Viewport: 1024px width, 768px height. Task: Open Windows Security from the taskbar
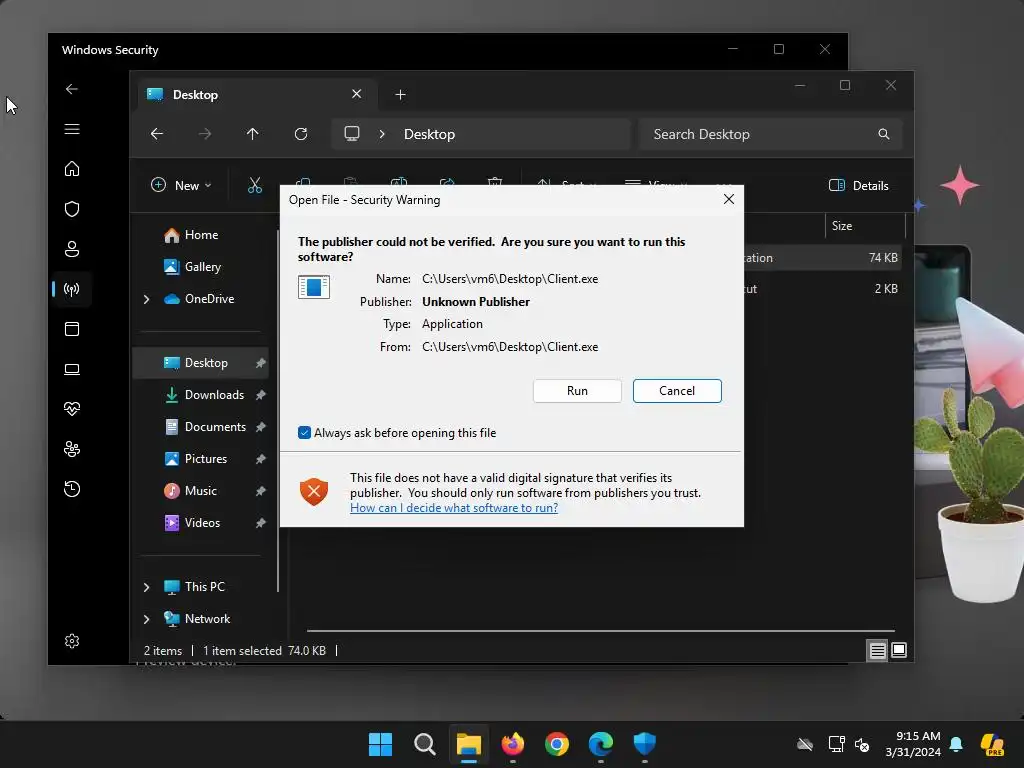pyautogui.click(x=645, y=744)
